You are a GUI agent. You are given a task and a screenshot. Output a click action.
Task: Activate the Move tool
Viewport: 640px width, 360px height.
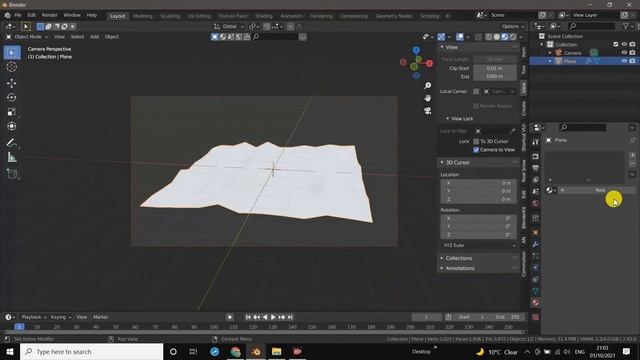[x=11, y=83]
